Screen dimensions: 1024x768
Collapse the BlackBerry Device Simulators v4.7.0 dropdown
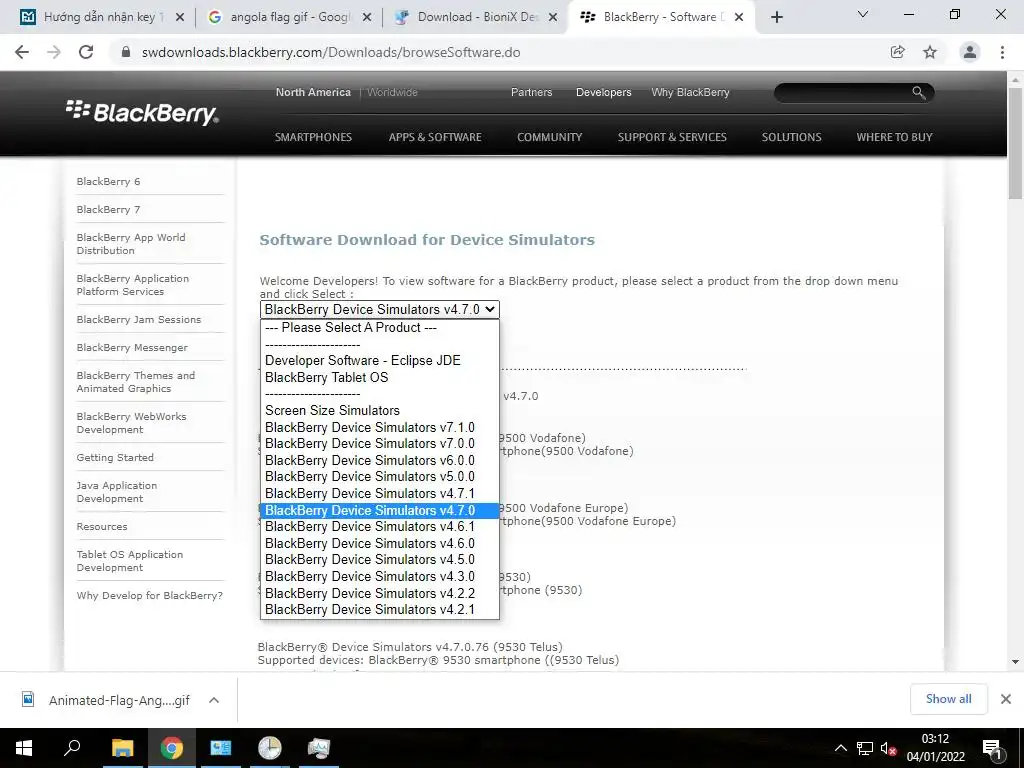(379, 310)
